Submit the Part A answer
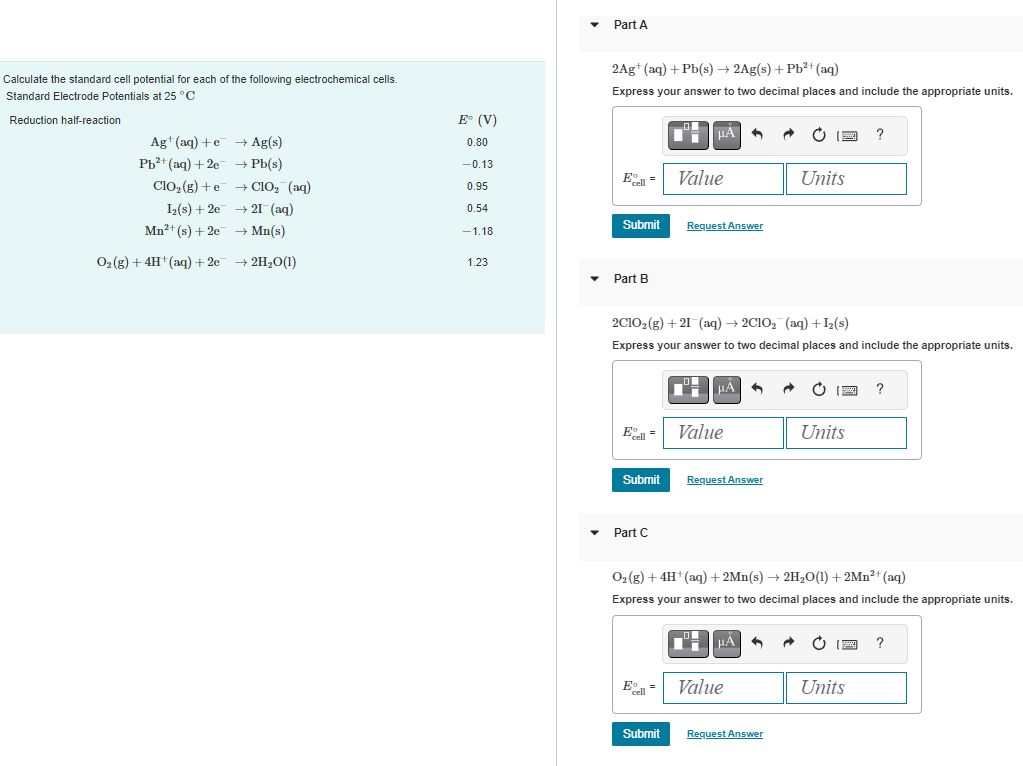The height and width of the screenshot is (766, 1023). click(640, 225)
